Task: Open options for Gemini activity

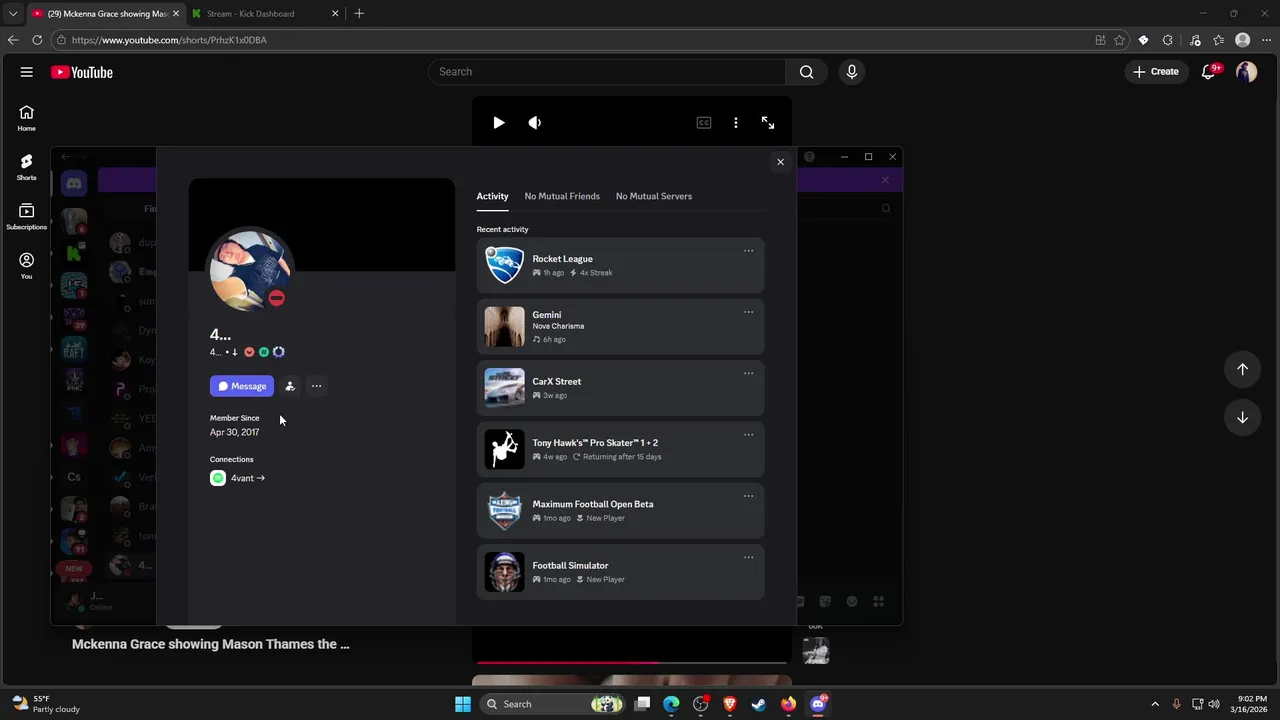Action: click(x=748, y=312)
